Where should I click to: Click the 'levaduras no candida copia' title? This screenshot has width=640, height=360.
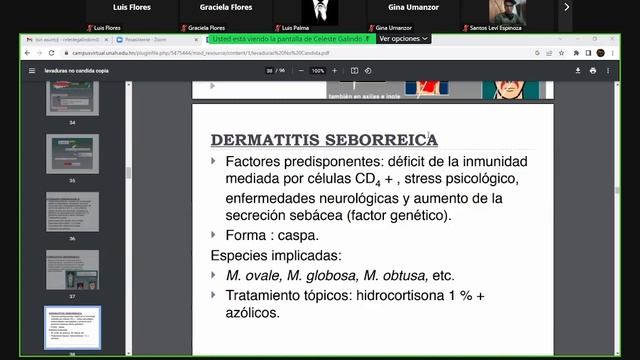pos(76,71)
